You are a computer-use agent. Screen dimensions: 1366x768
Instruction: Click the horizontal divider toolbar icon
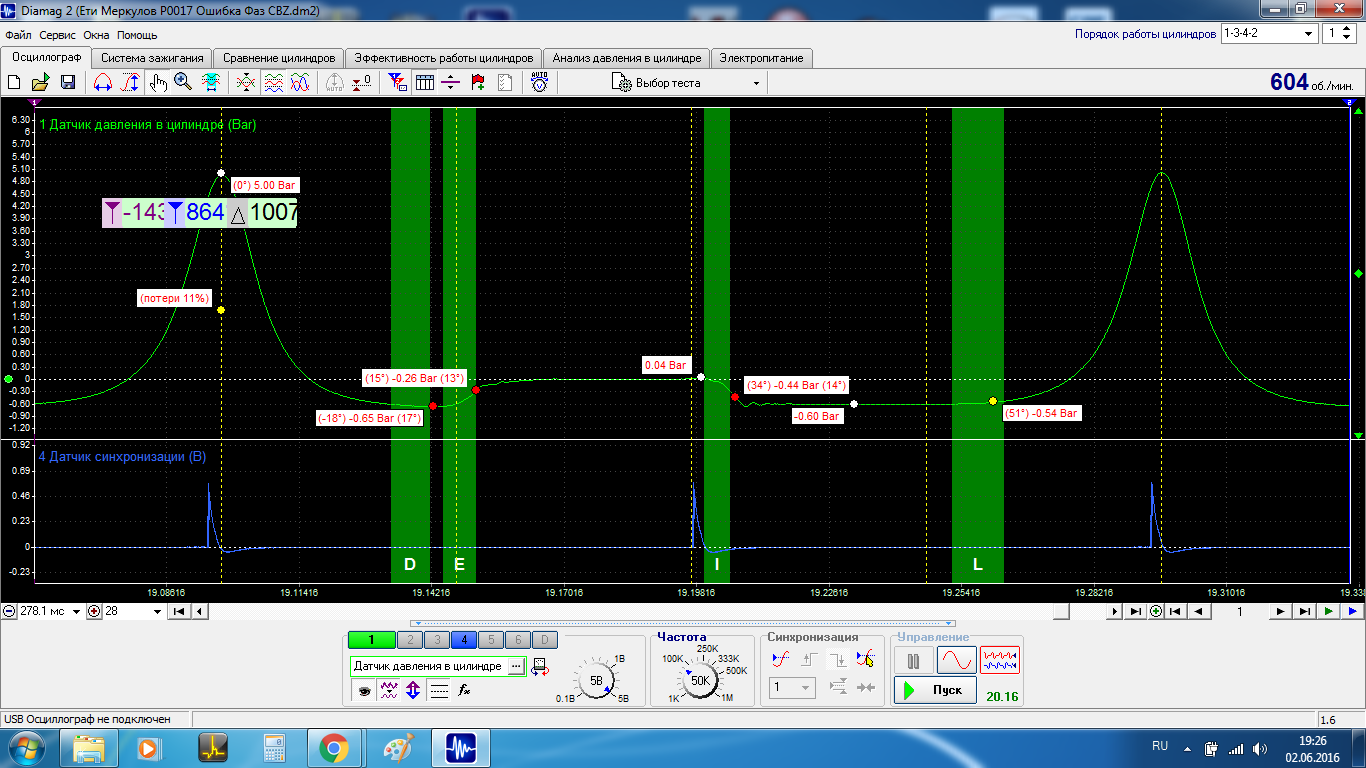[451, 83]
